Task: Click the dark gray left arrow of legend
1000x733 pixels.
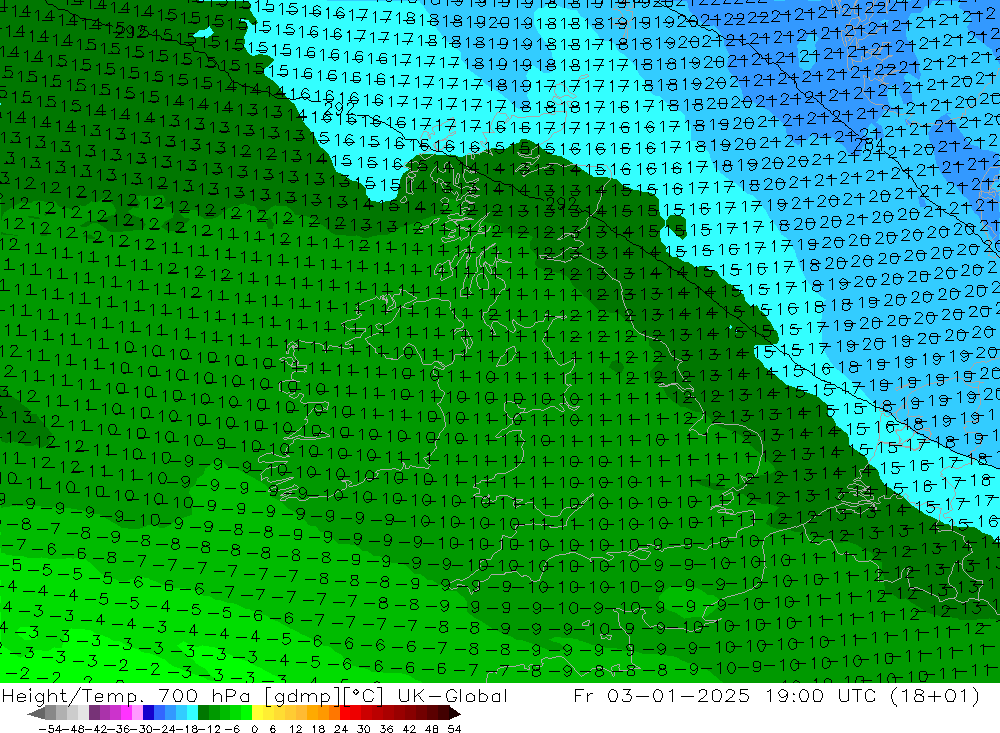Action: (36, 713)
